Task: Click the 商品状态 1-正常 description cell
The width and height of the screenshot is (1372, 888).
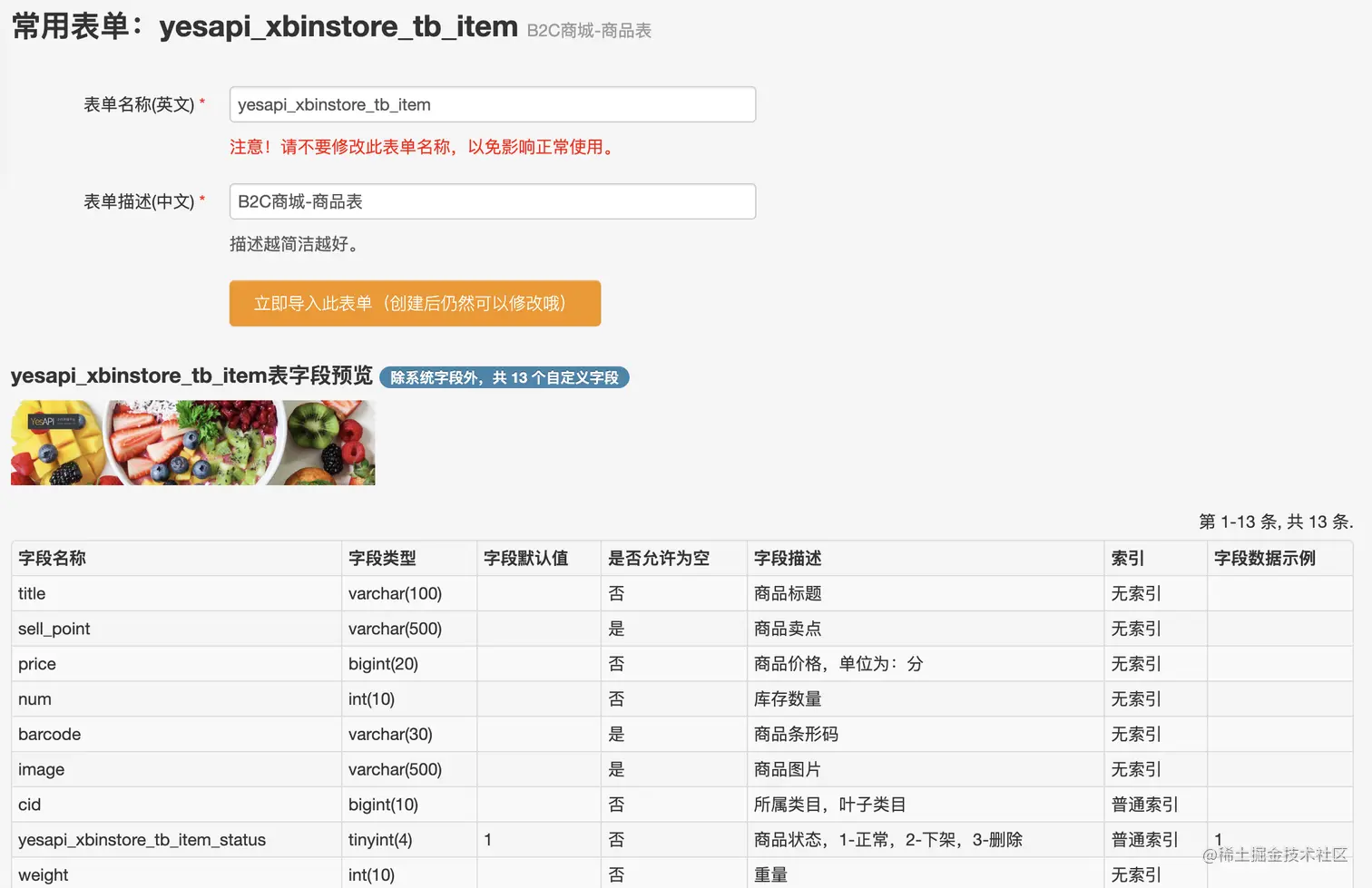Action: (x=926, y=840)
